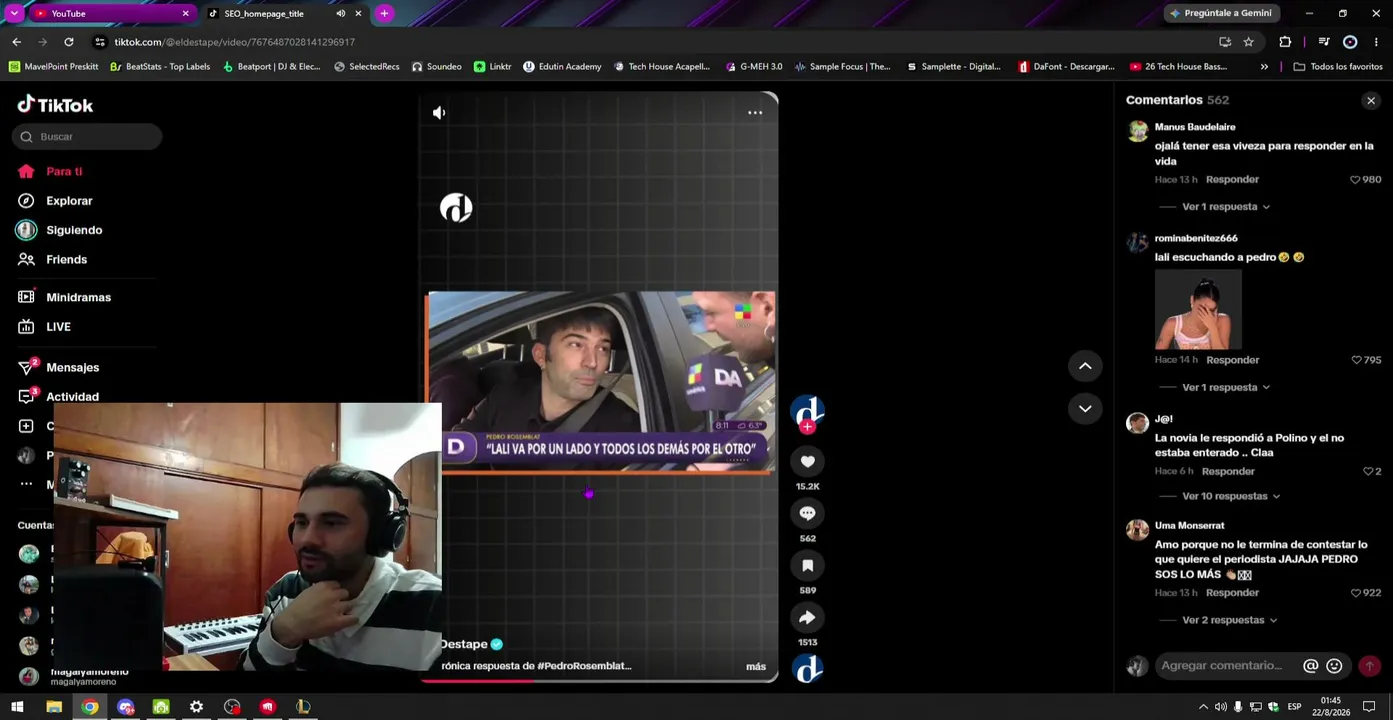Screen dimensions: 1393x720
Task: Open the TikTok logo home link
Action: point(55,105)
